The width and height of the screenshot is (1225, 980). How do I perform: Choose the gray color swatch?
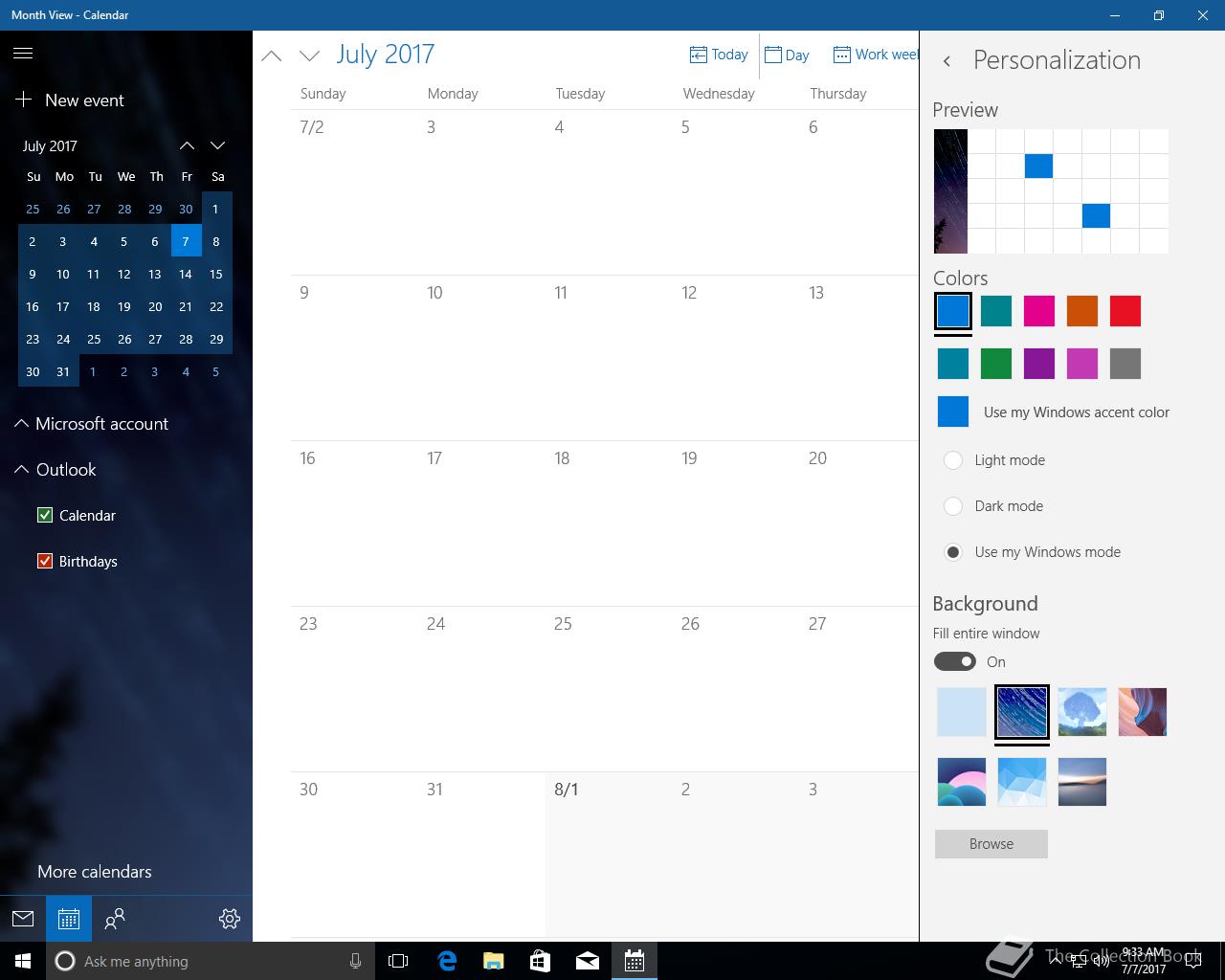[x=1125, y=364]
